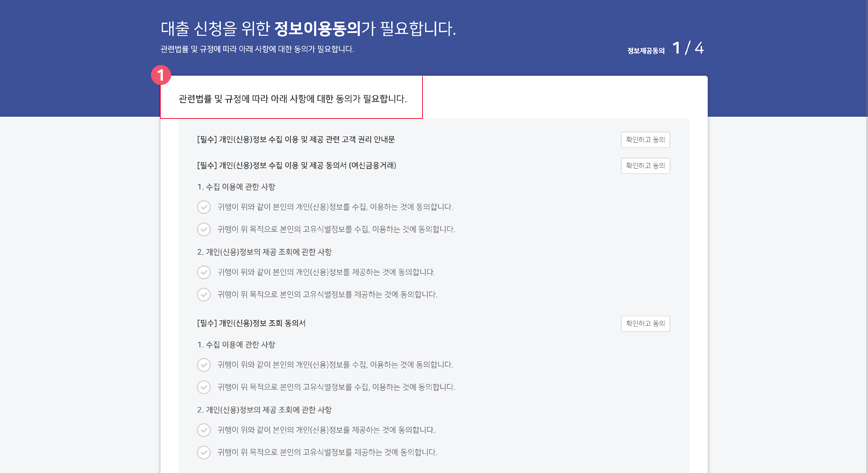Click the '1 / 4' step indicator
Screen dimensions: 868x473
[687, 48]
